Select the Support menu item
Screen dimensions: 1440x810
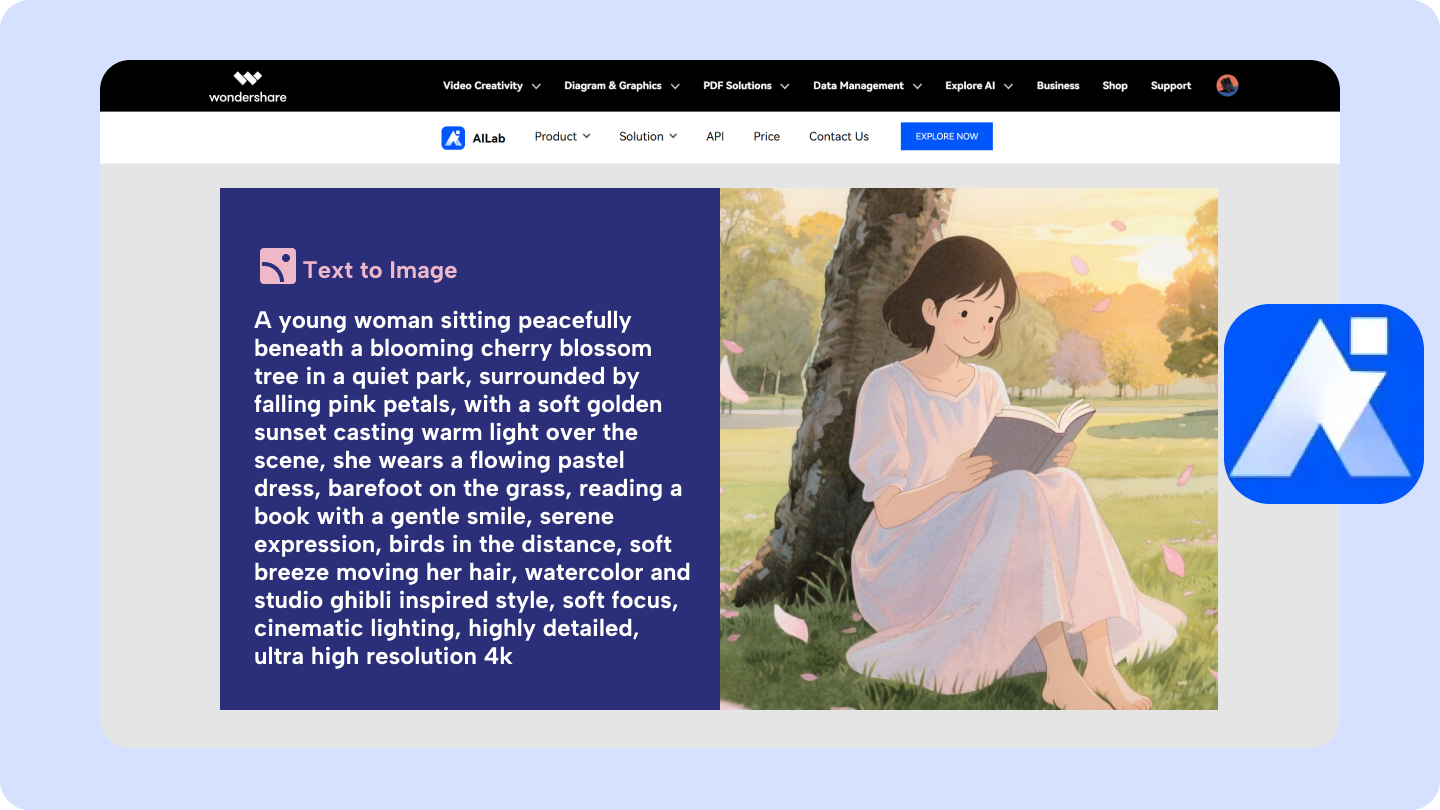(x=1170, y=86)
